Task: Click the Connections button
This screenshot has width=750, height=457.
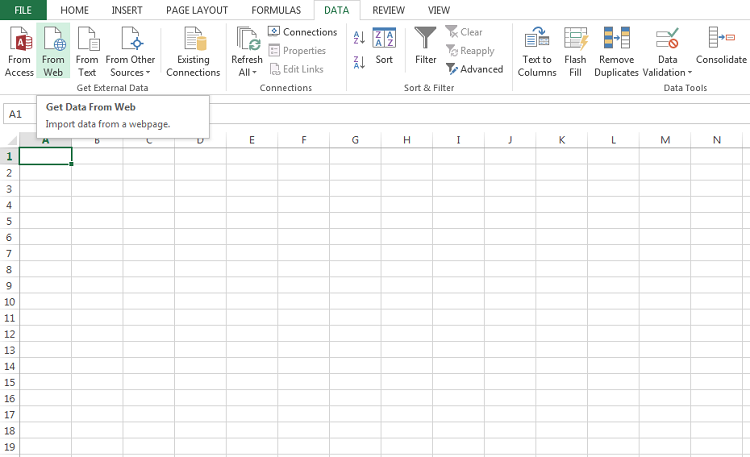Action: [x=302, y=32]
